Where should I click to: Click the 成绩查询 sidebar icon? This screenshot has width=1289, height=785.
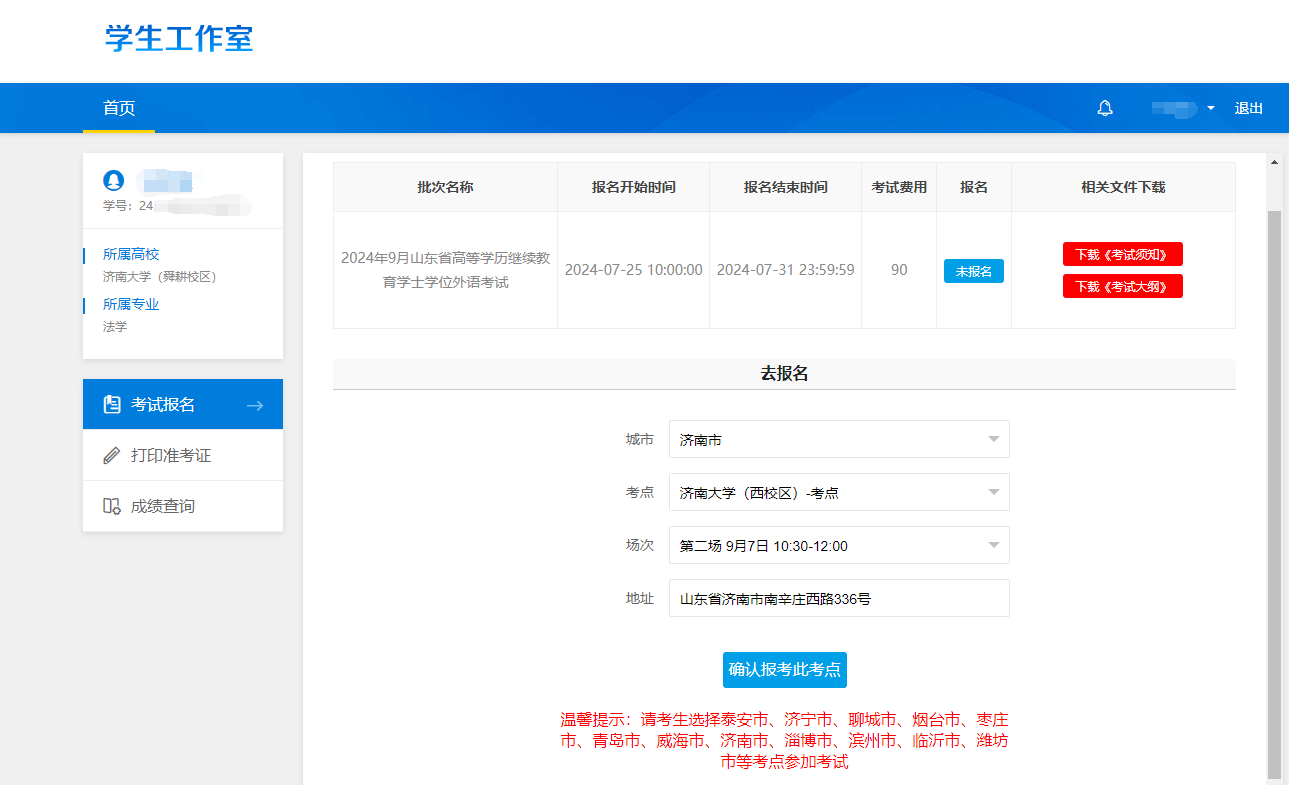click(111, 505)
